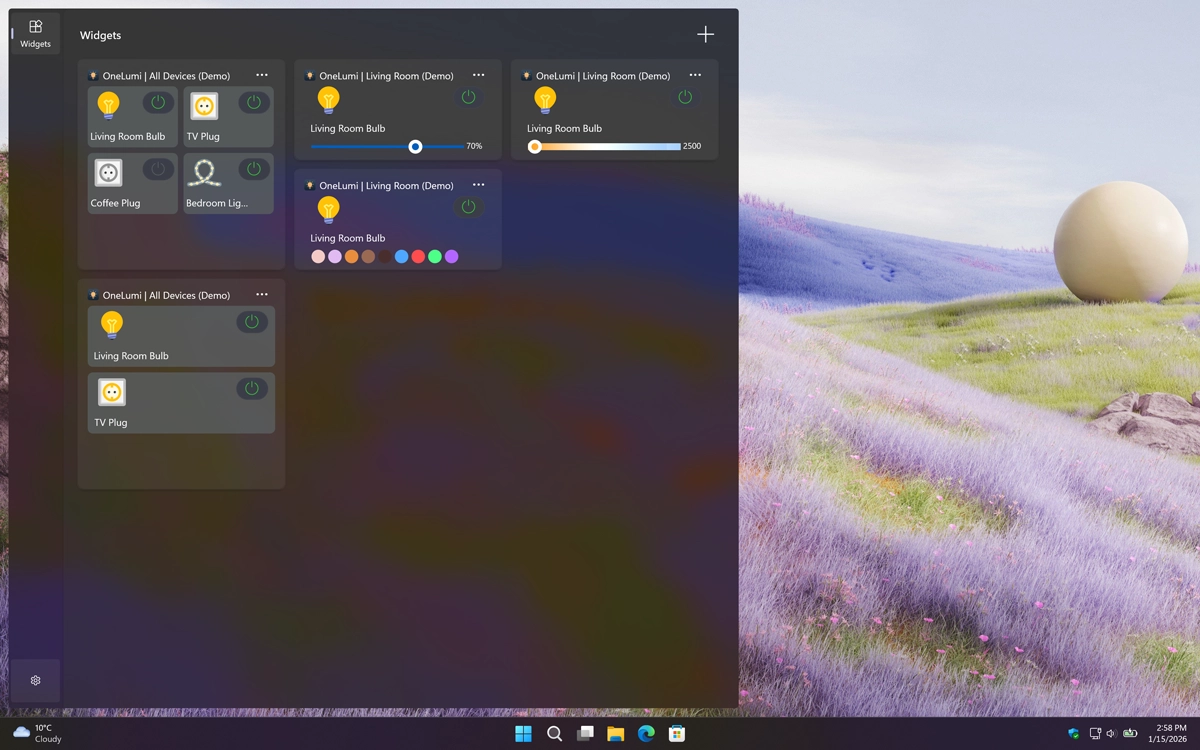Launch Microsoft Edge from the taskbar
Screen dimensions: 1200x750
coord(646,733)
